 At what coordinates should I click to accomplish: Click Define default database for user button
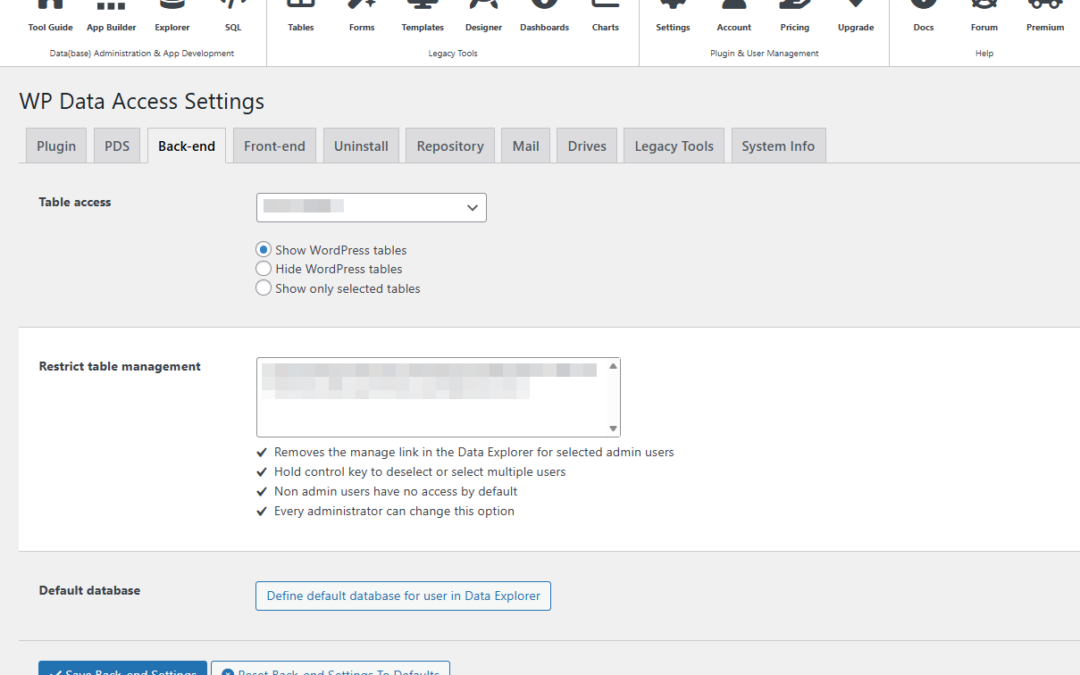tap(403, 596)
